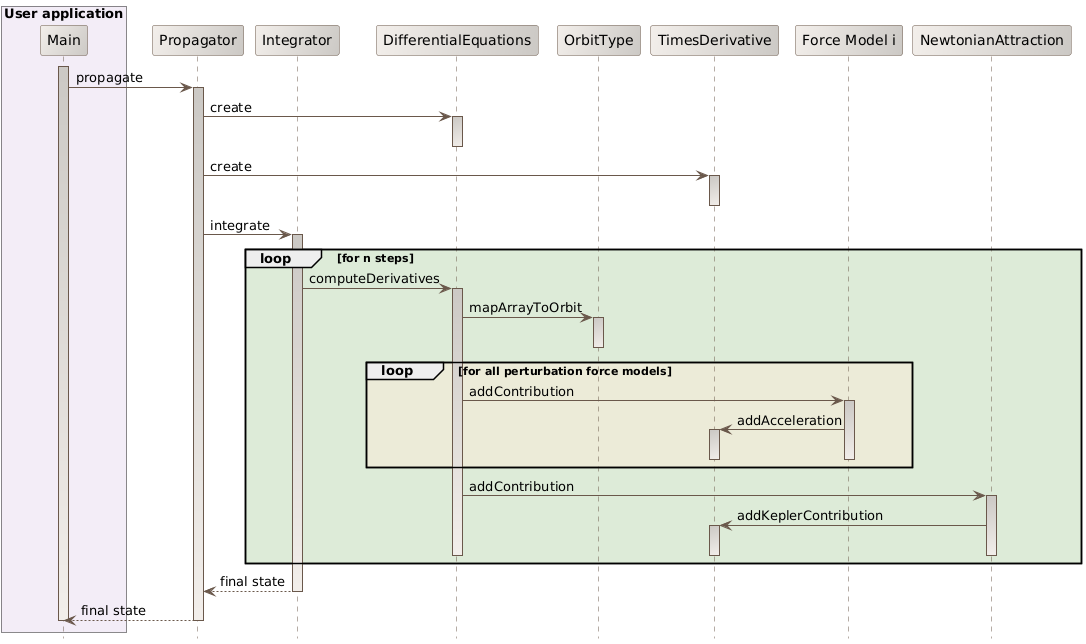The width and height of the screenshot is (1086, 644).
Task: Toggle the NewtonianAttraction activation bar
Action: click(991, 525)
